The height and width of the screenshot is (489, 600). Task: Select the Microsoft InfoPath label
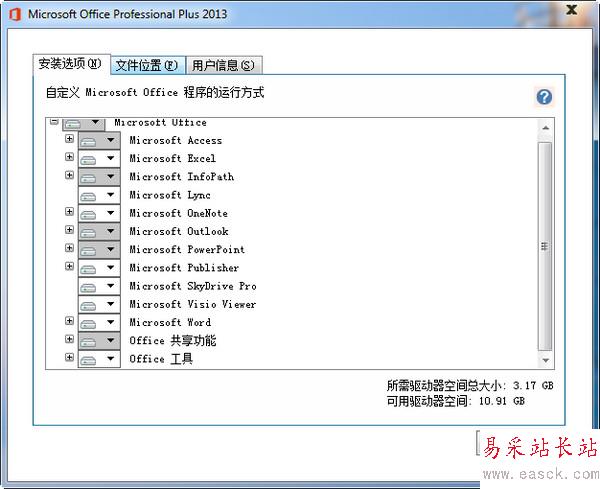point(181,177)
